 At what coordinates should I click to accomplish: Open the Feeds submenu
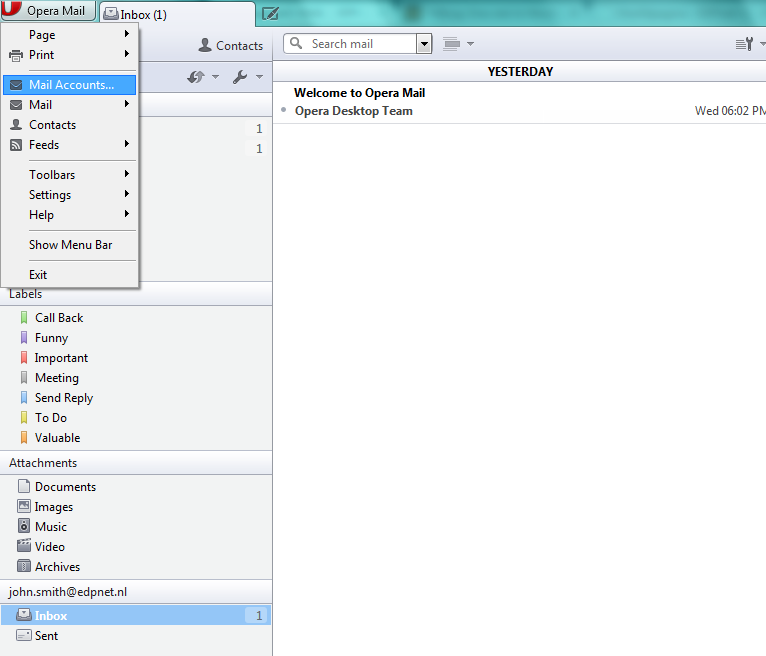[x=70, y=145]
